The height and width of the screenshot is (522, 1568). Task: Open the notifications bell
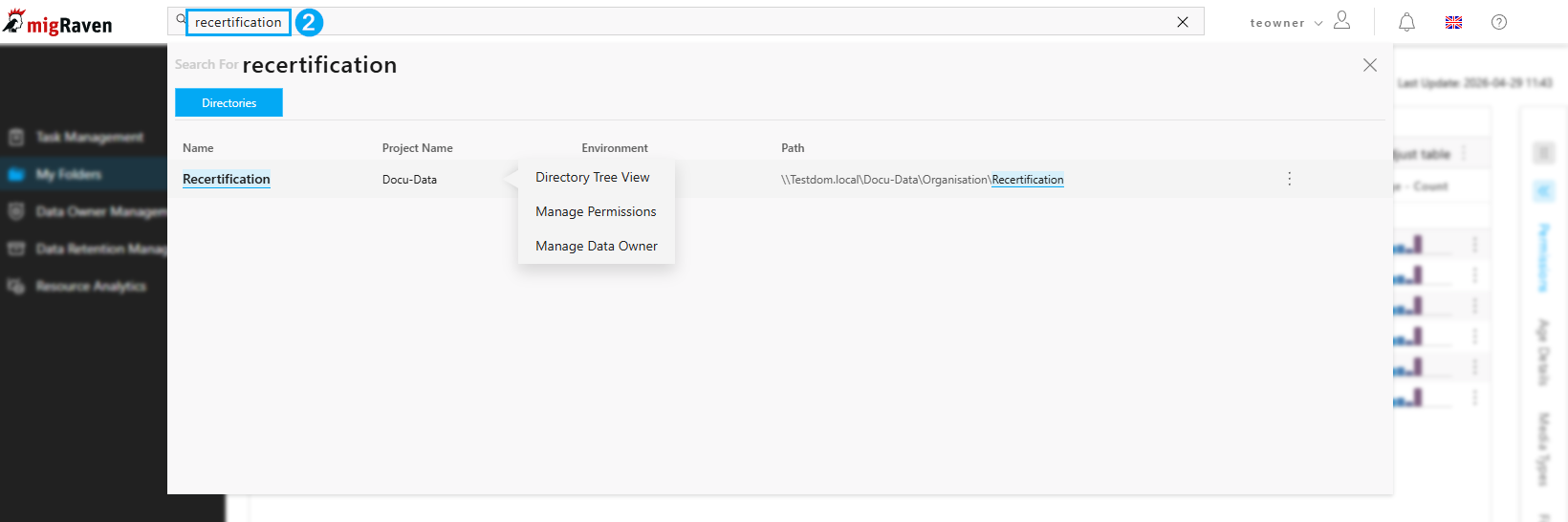point(1406,22)
